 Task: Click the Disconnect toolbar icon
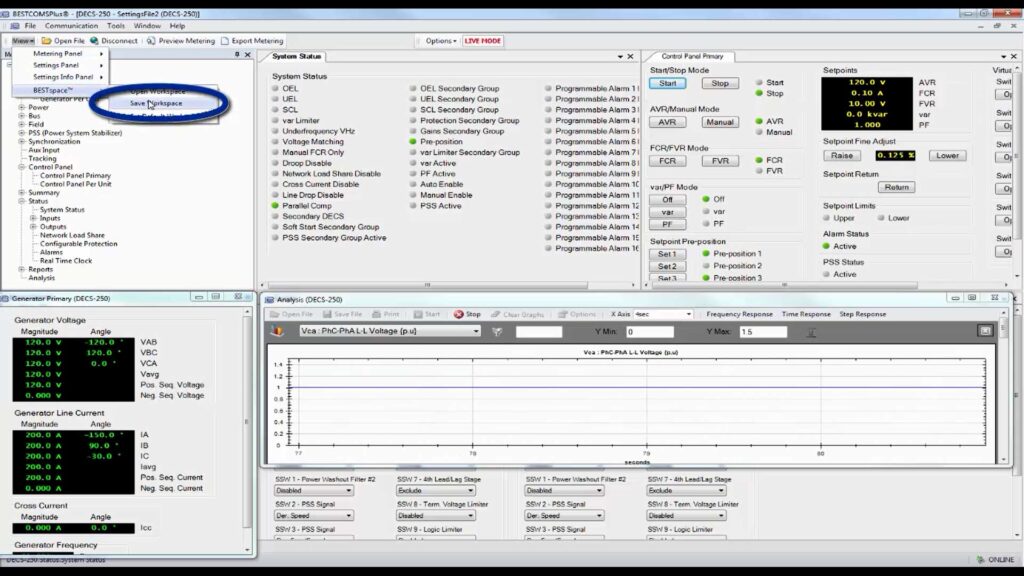click(x=94, y=41)
